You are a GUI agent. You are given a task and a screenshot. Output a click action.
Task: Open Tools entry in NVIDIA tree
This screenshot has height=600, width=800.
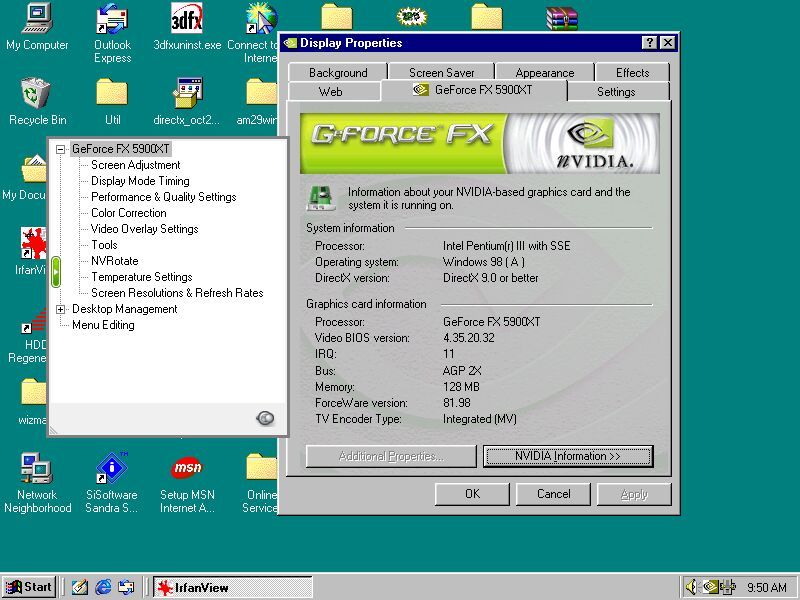[104, 244]
